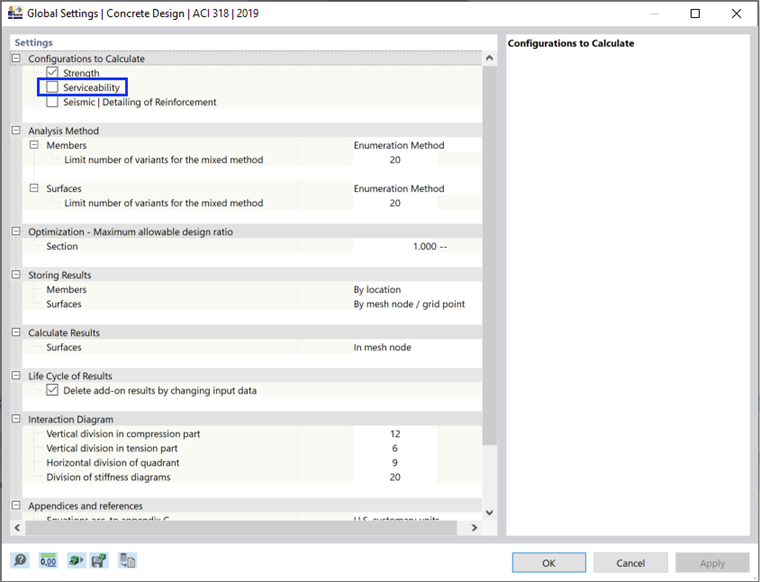Collapse the Members node under Analysis Method
This screenshot has width=760, height=582.
[34, 145]
